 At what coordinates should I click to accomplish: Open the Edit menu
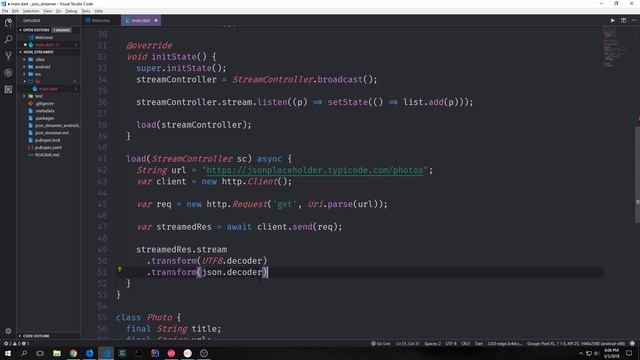point(16,11)
